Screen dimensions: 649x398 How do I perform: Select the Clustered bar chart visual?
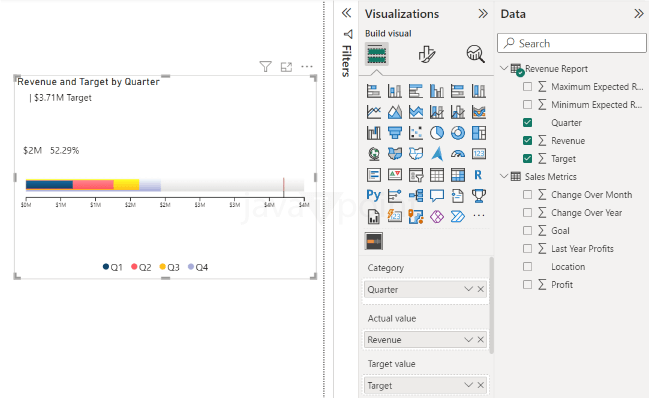coord(416,91)
